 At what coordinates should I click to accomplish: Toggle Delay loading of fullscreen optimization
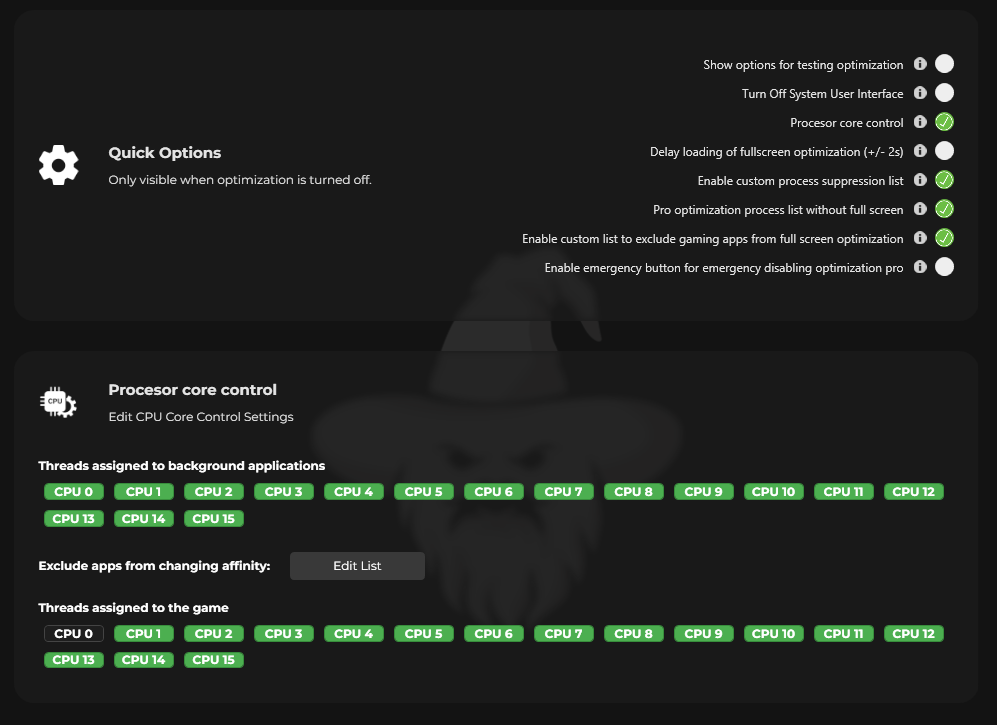click(943, 151)
